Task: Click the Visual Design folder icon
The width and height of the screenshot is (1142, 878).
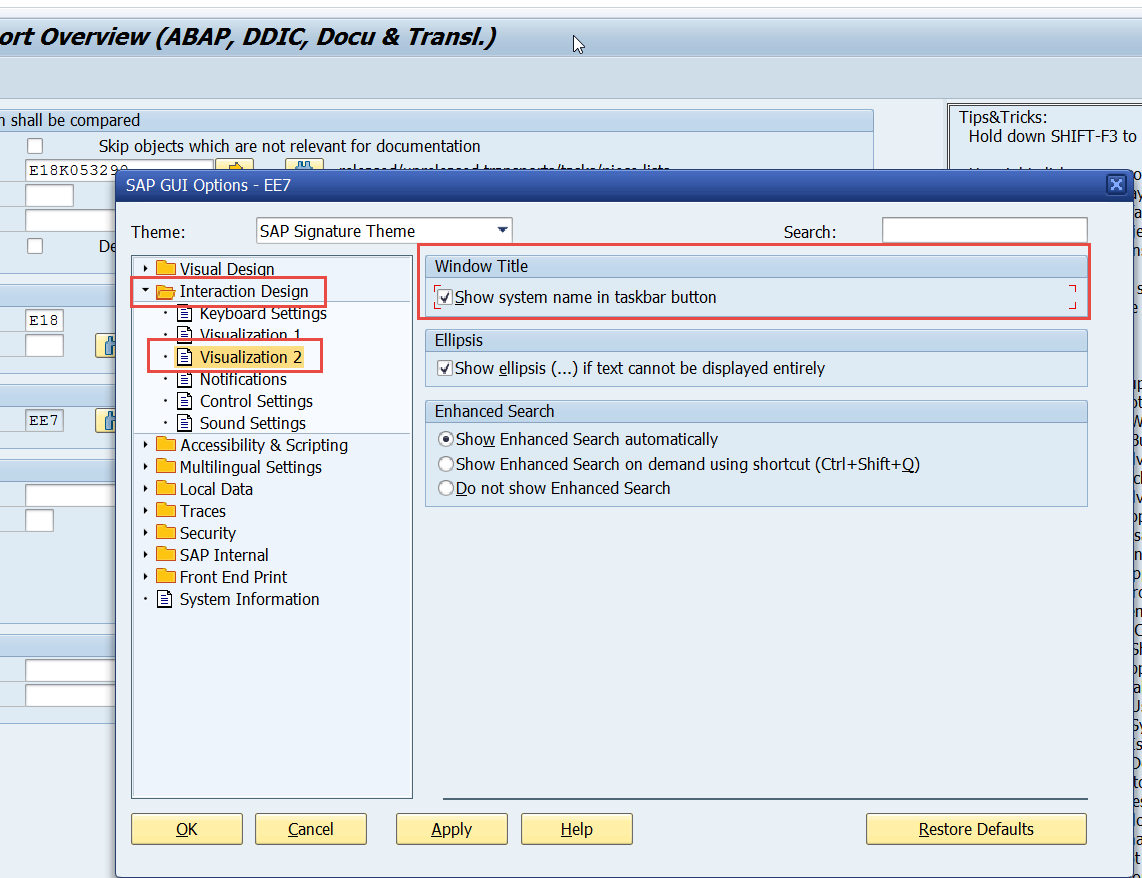Action: coord(166,269)
